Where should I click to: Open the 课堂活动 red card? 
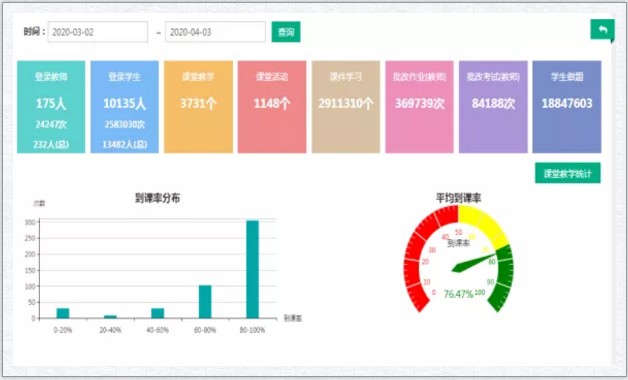coord(272,107)
